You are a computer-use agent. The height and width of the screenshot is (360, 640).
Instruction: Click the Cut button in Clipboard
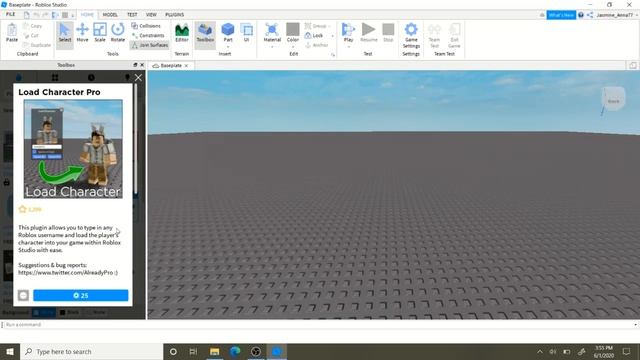click(31, 36)
